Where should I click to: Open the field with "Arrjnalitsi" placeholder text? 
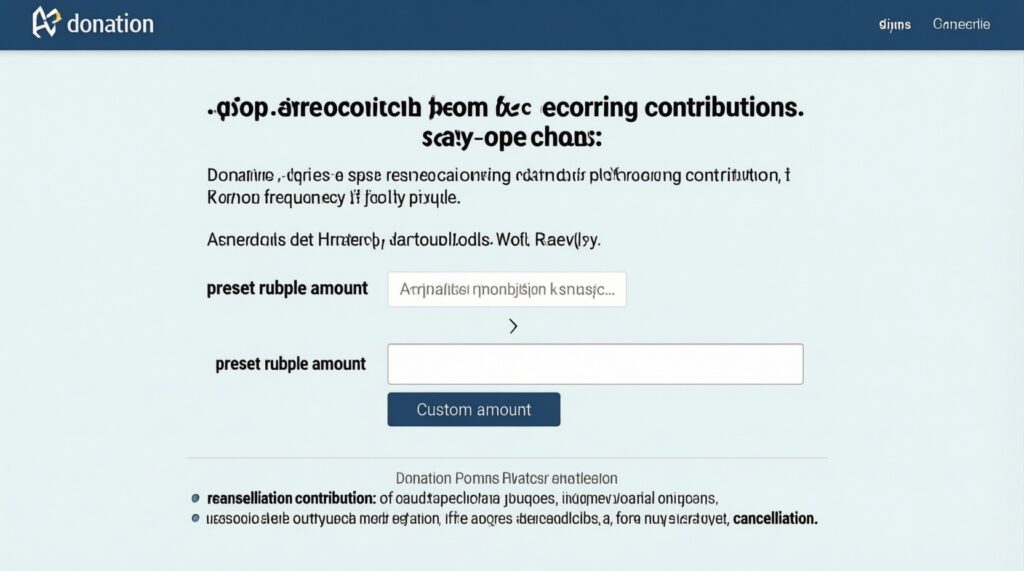coord(507,289)
